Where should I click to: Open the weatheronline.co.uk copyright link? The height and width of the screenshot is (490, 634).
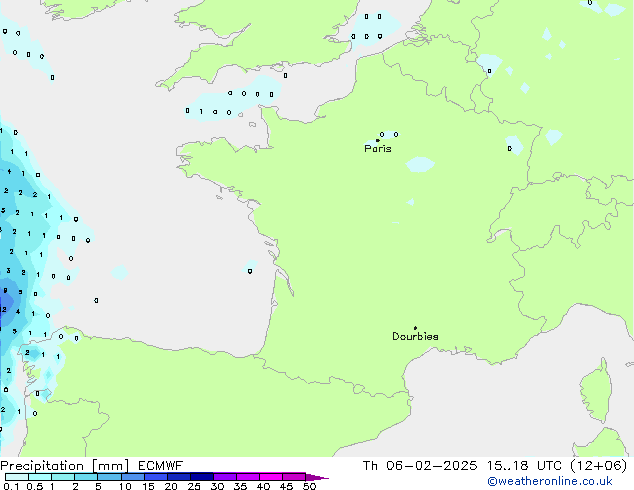coord(550,481)
